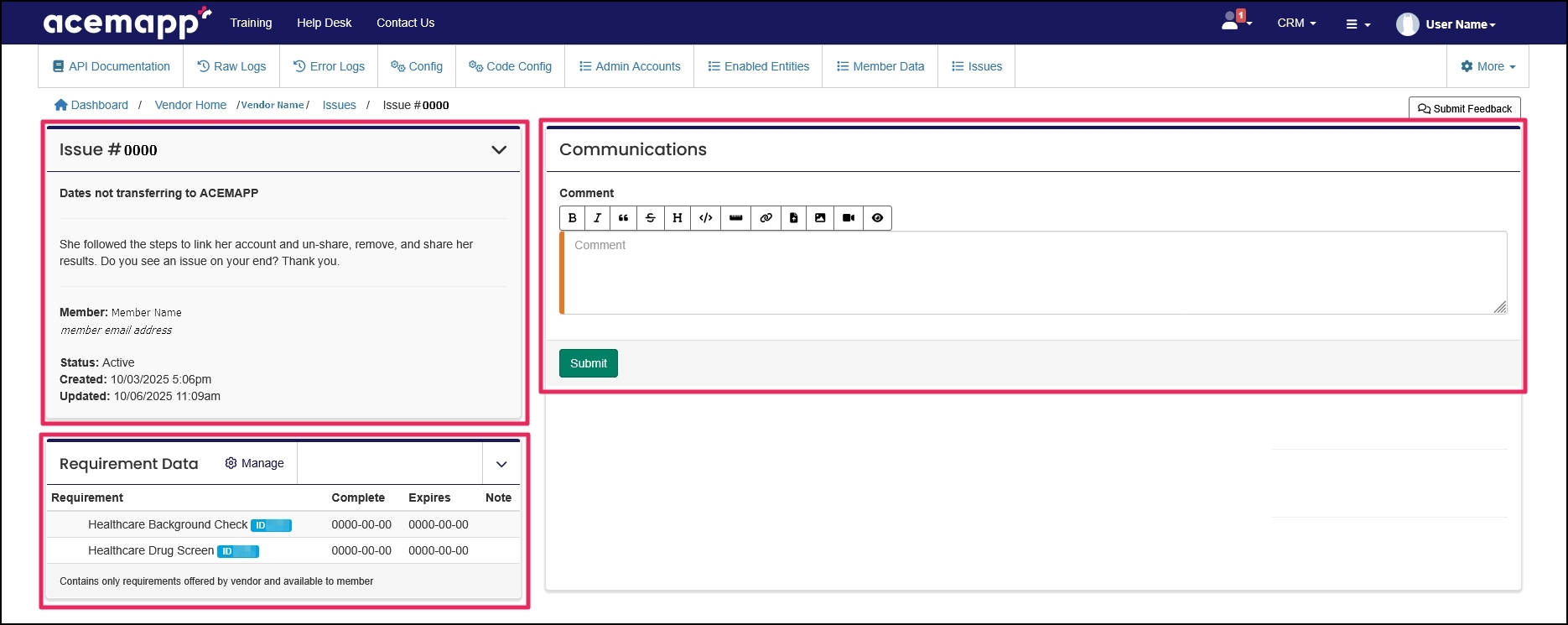The image size is (1568, 625).
Task: Click the Bold formatting button
Action: 573,218
